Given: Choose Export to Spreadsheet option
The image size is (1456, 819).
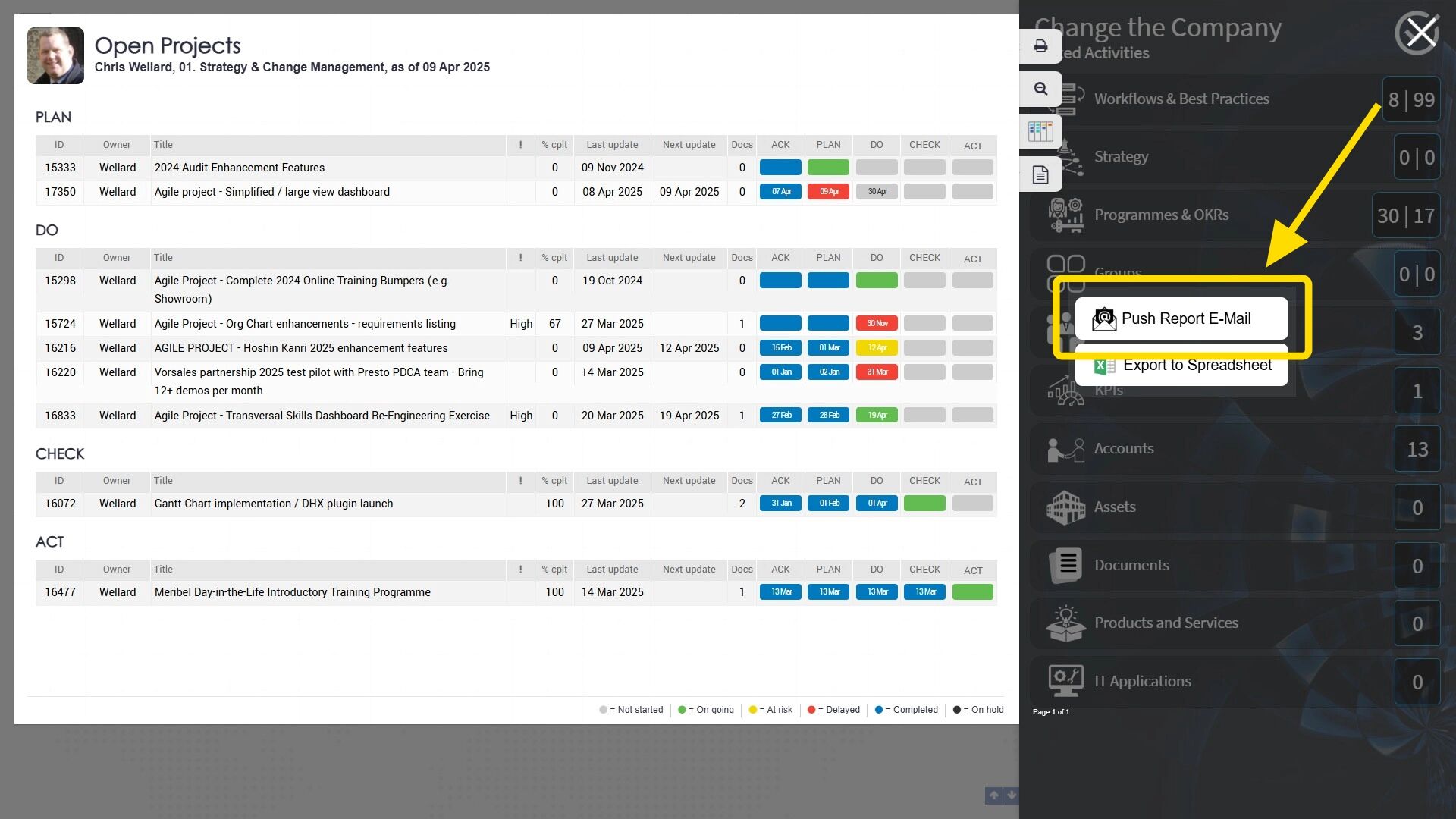Looking at the screenshot, I should [1181, 366].
